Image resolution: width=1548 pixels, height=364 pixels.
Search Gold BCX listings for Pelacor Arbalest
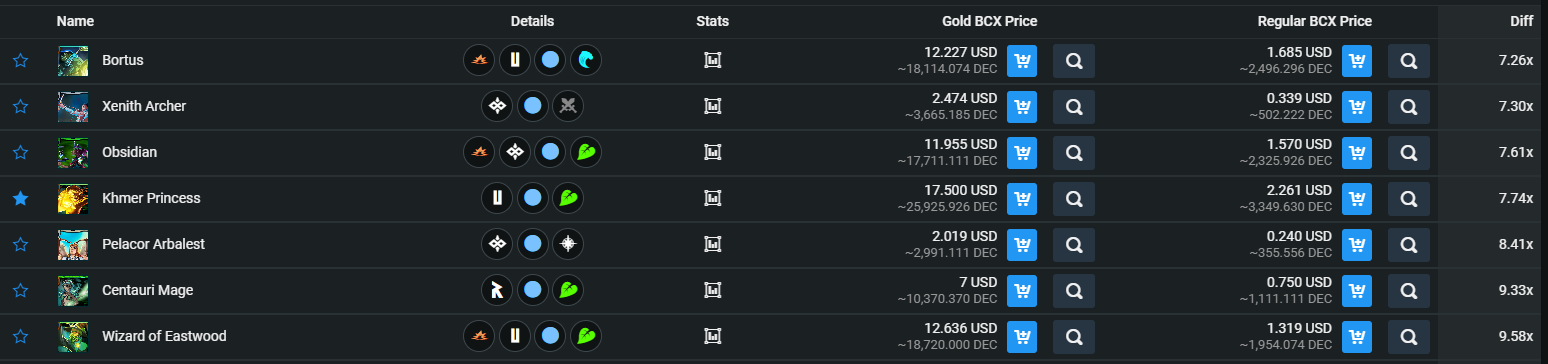(1074, 245)
